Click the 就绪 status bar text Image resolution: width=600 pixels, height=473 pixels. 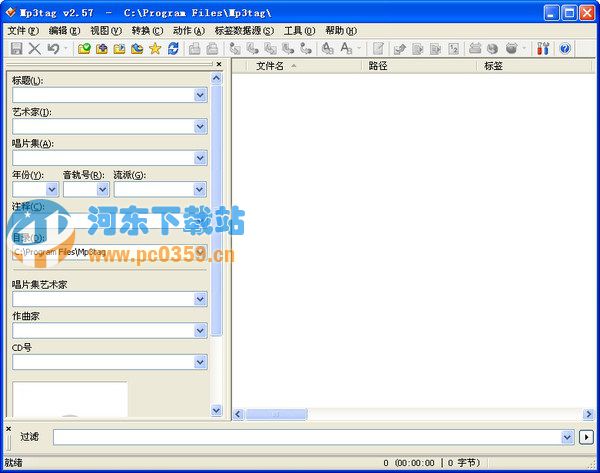pyautogui.click(x=14, y=463)
